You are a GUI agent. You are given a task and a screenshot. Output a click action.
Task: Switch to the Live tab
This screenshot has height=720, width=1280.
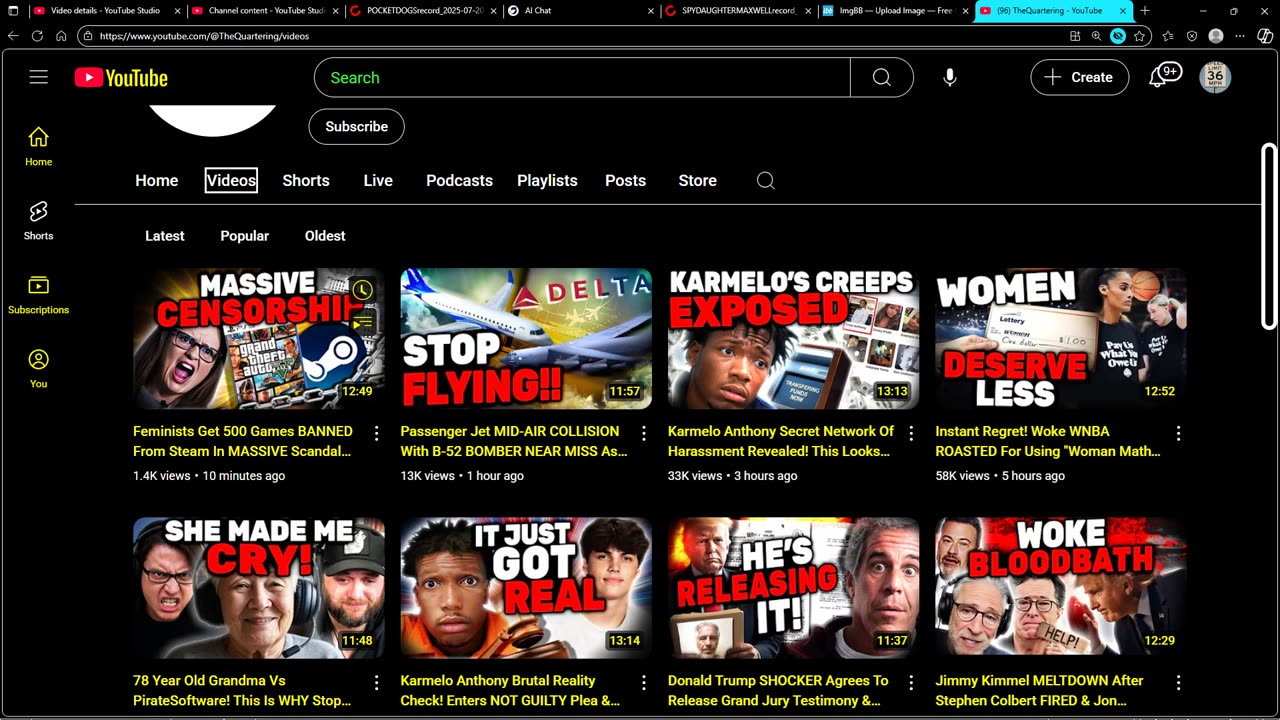click(x=378, y=180)
